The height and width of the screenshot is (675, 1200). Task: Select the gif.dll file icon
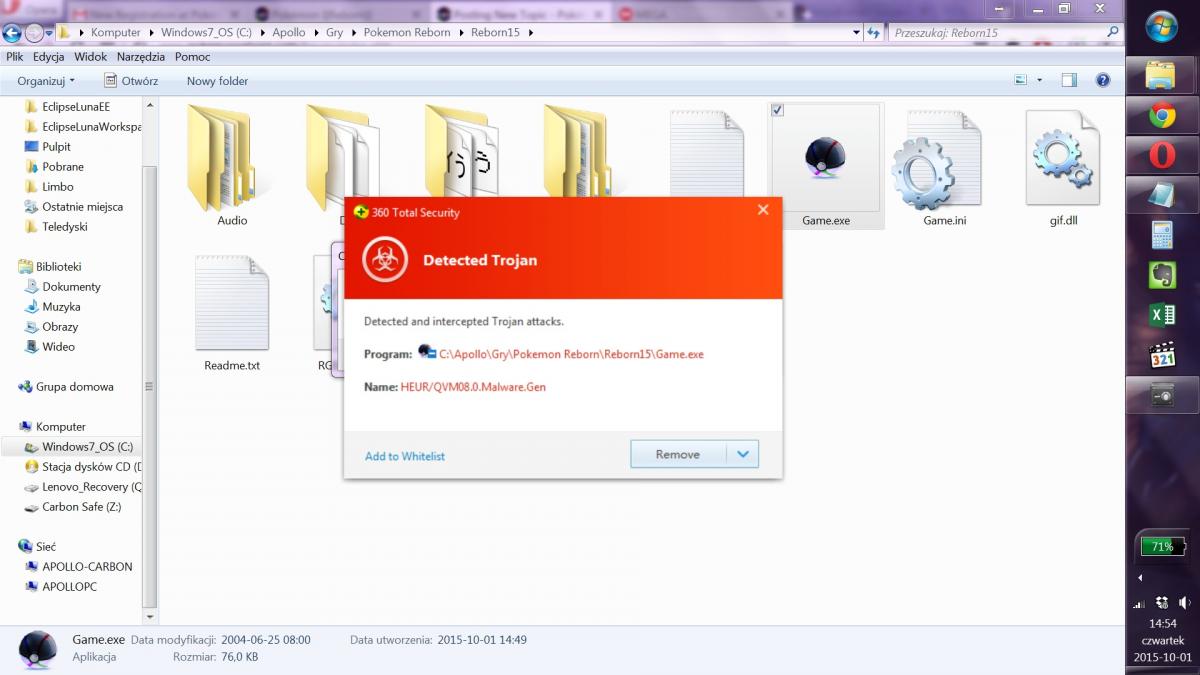[x=1062, y=160]
